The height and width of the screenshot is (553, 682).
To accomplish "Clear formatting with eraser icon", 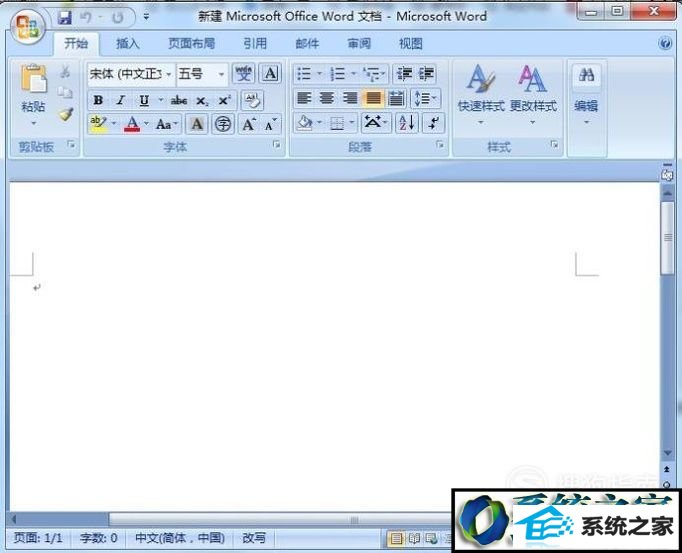I will [x=252, y=101].
